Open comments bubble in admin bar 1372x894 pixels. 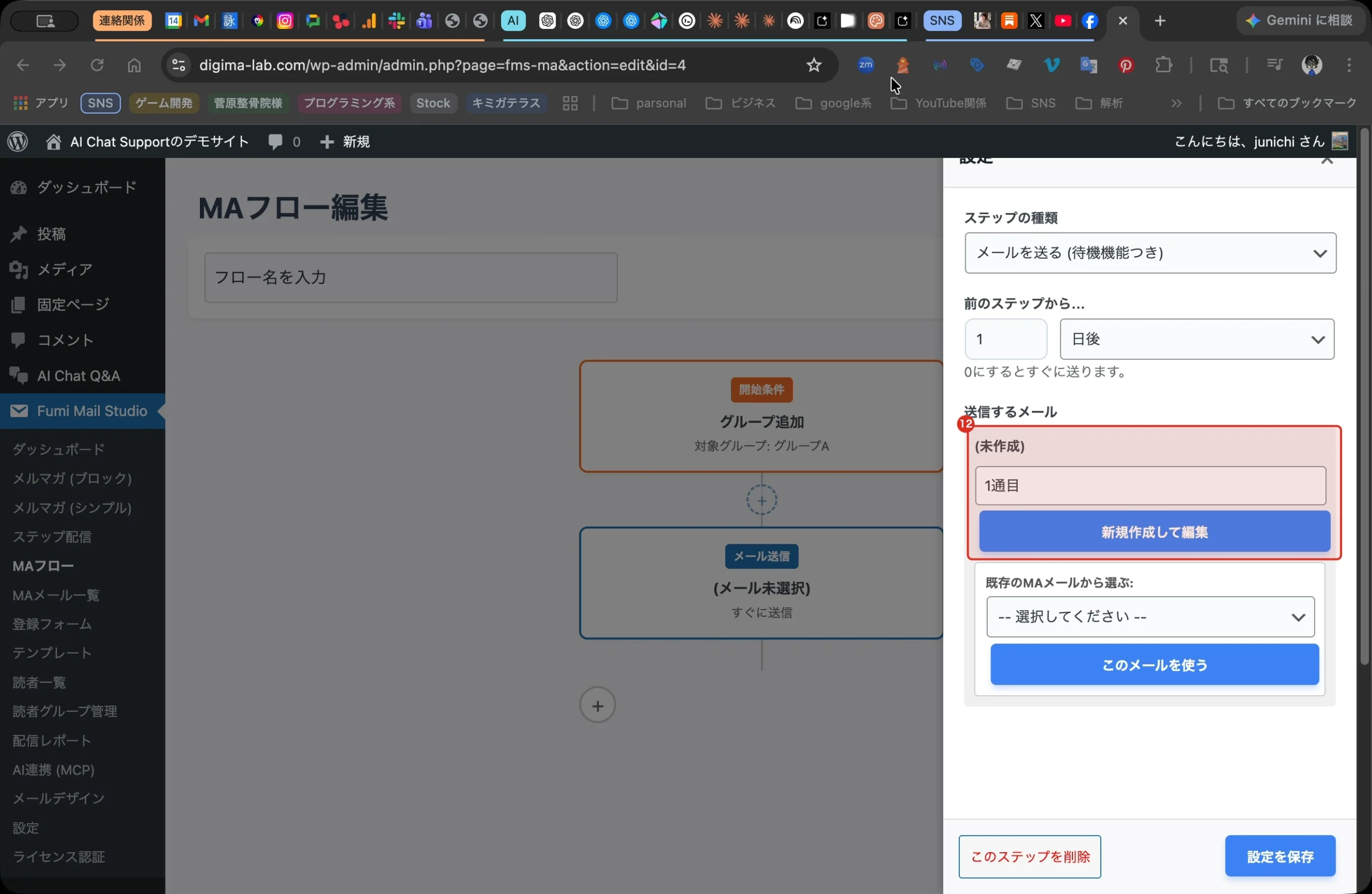tap(284, 141)
